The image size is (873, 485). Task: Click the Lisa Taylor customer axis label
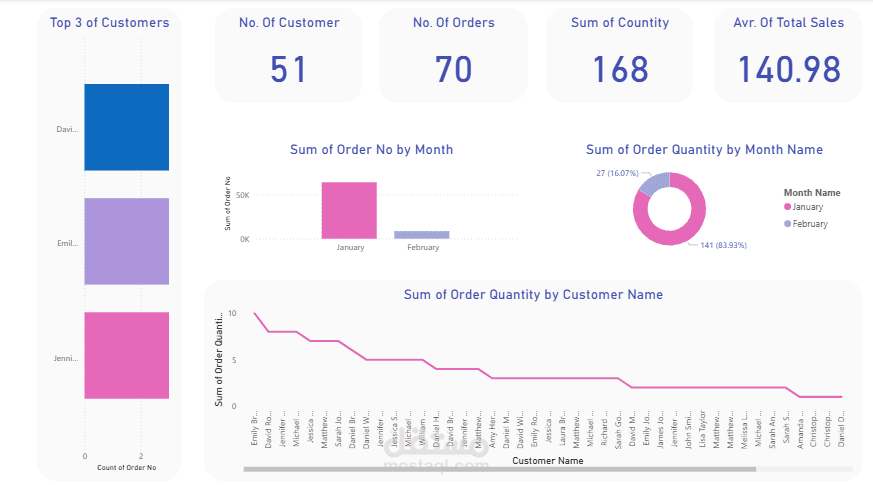[x=702, y=429]
